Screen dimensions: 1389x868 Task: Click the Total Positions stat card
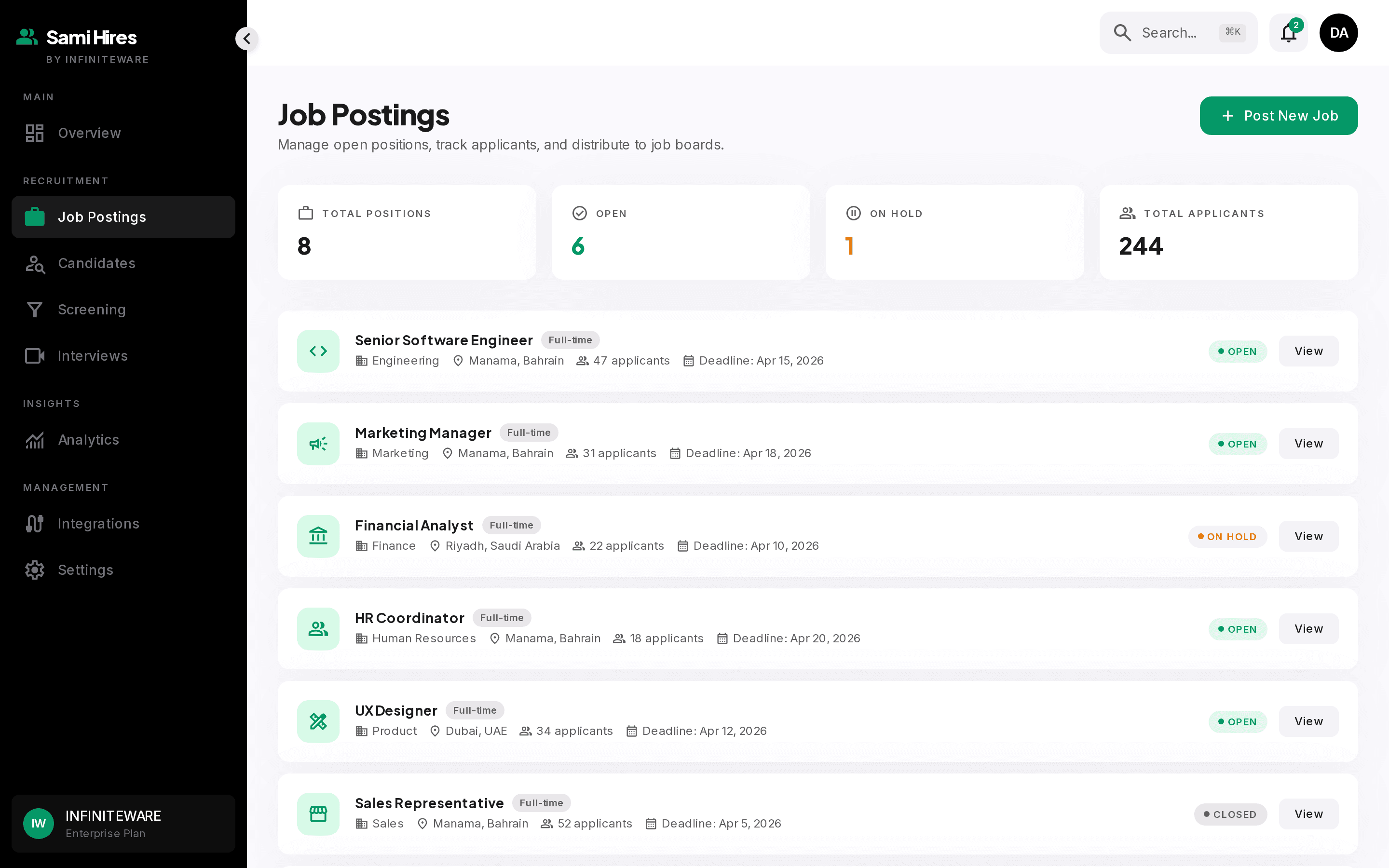(x=407, y=232)
